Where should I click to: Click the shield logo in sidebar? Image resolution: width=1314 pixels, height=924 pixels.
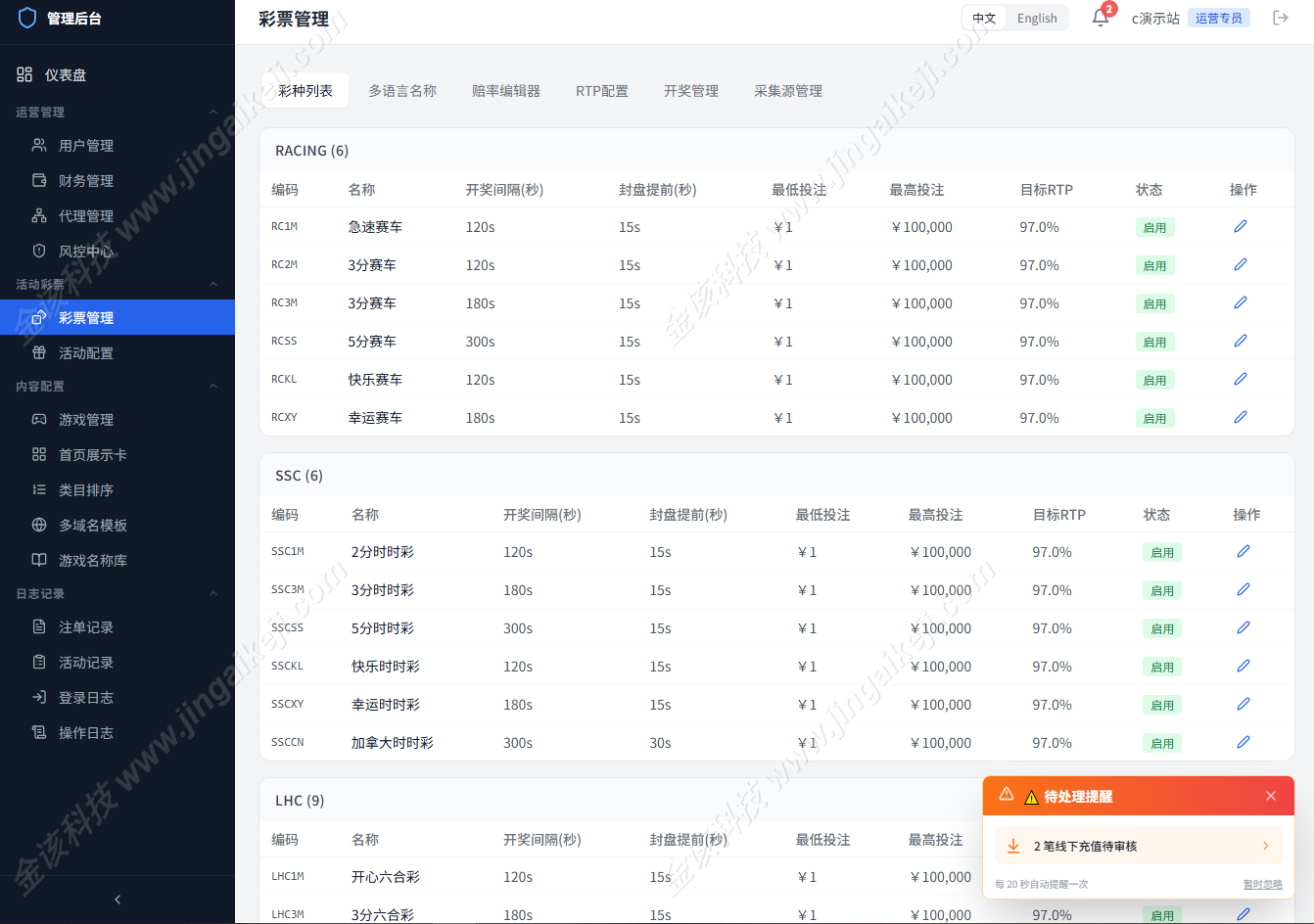[x=27, y=18]
